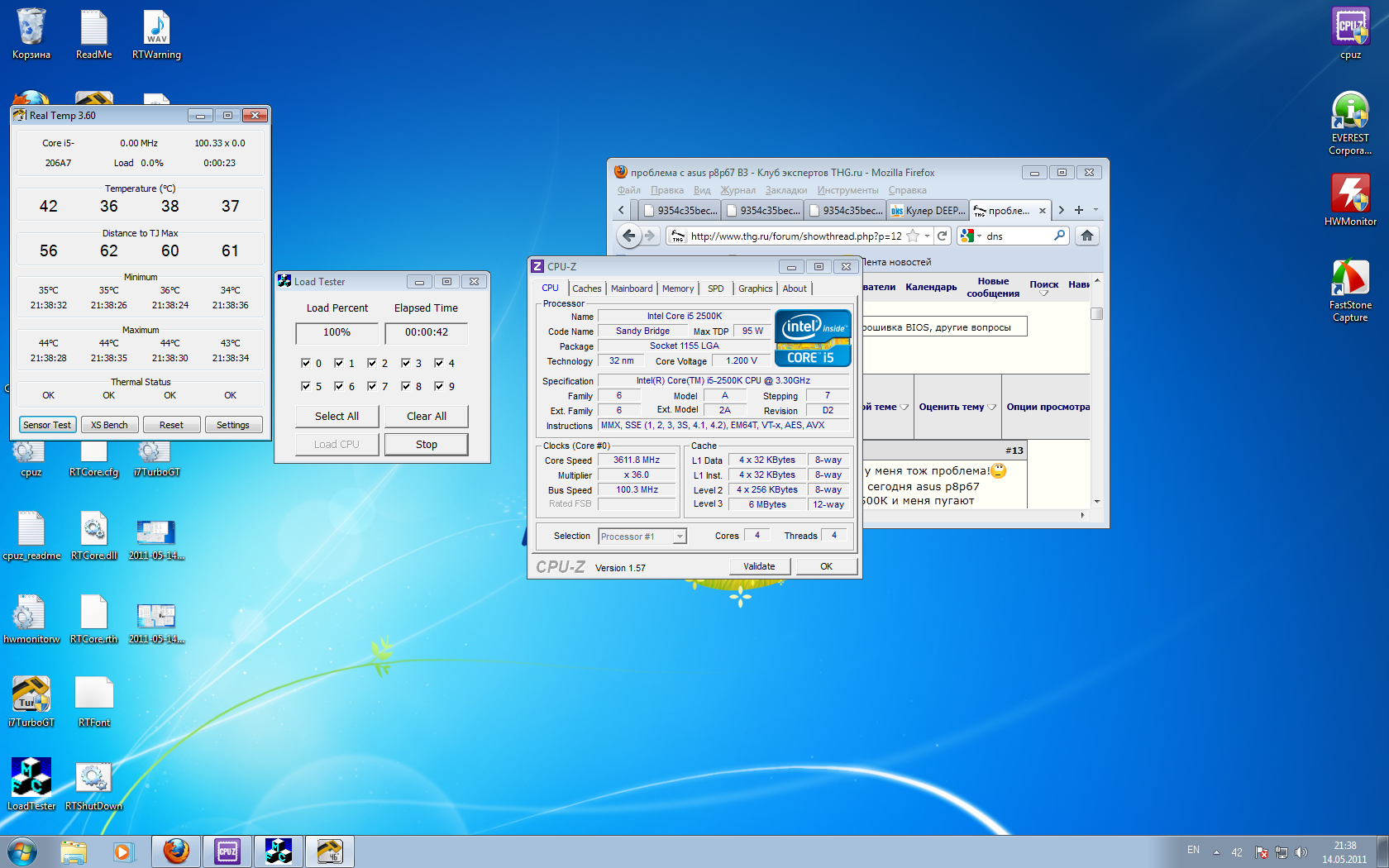
Task: Expand the Processor #1 selection dropdown
Action: pyautogui.click(x=679, y=537)
